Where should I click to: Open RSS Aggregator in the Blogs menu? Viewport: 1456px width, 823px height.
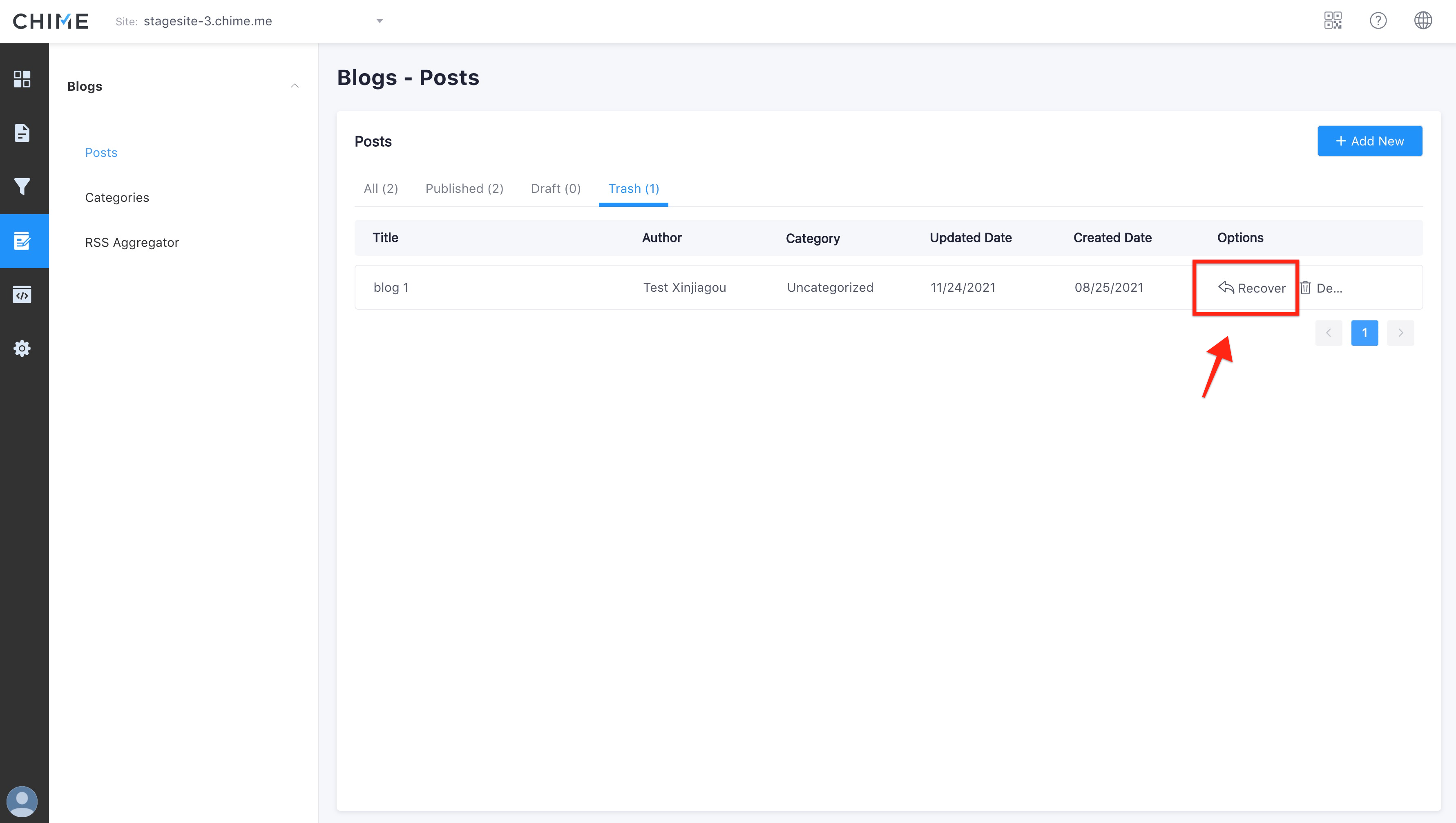132,242
